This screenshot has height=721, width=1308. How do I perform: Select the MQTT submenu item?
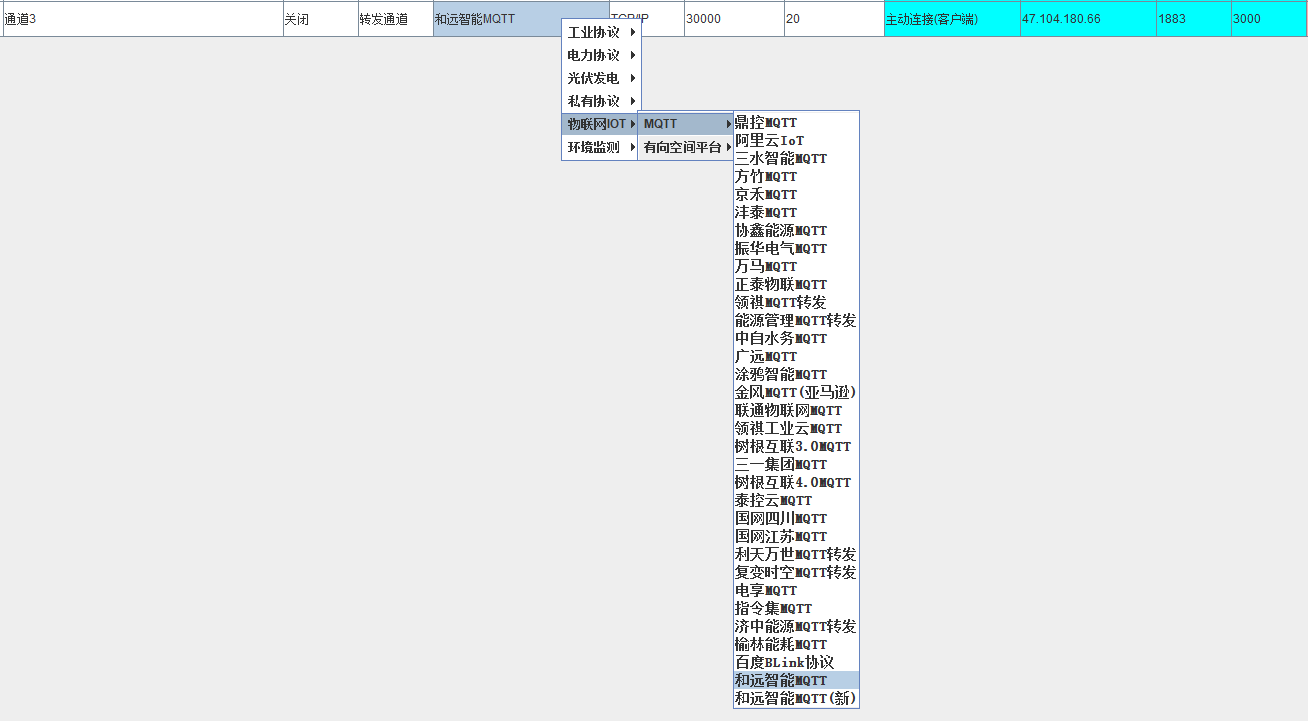pos(686,124)
